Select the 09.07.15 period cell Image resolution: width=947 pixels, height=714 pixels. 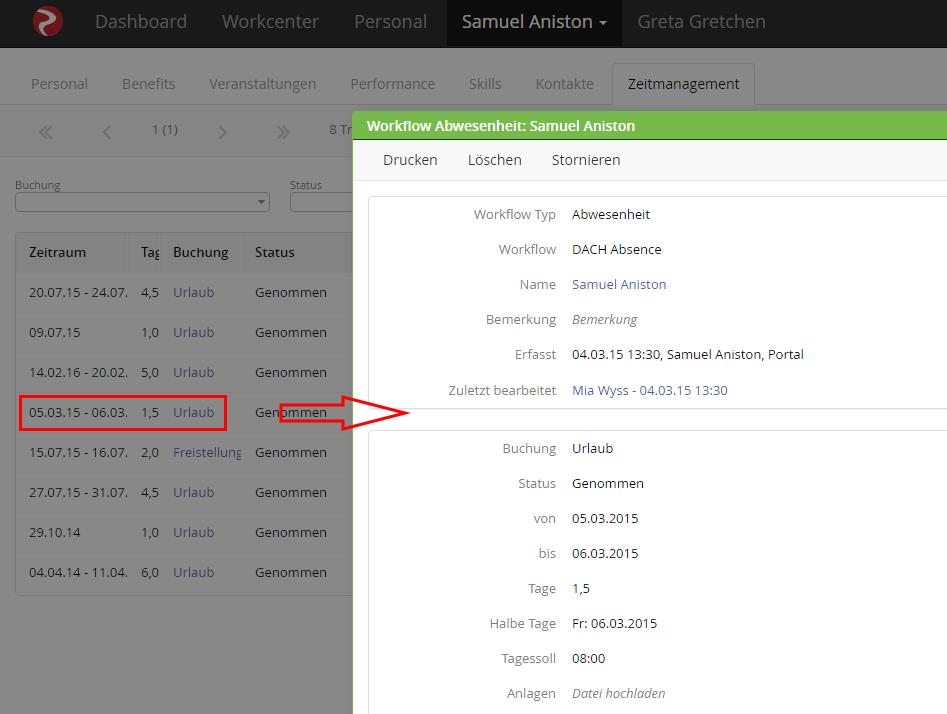click(x=54, y=332)
